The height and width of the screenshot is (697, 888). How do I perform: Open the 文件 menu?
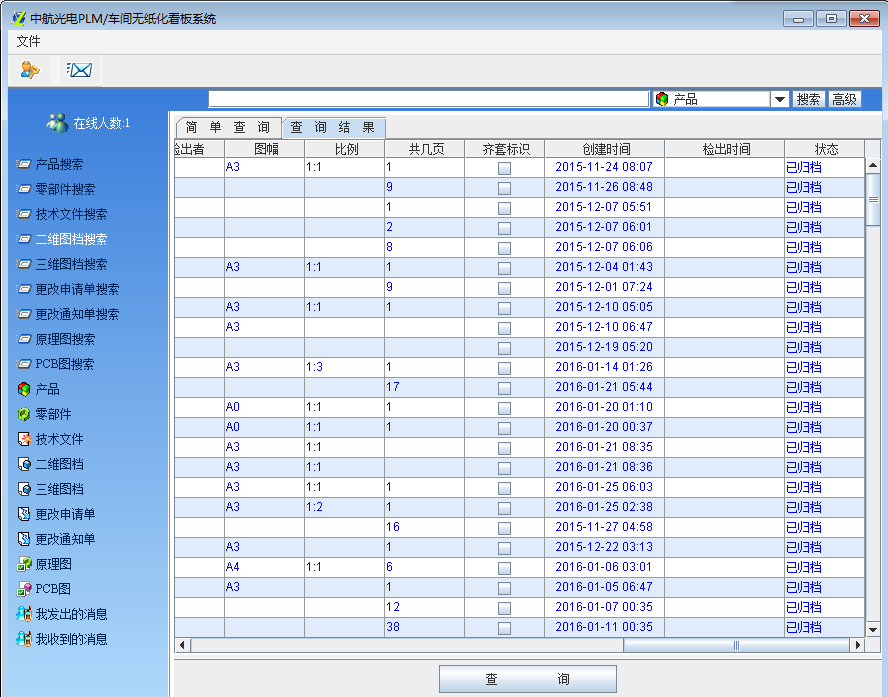point(29,42)
